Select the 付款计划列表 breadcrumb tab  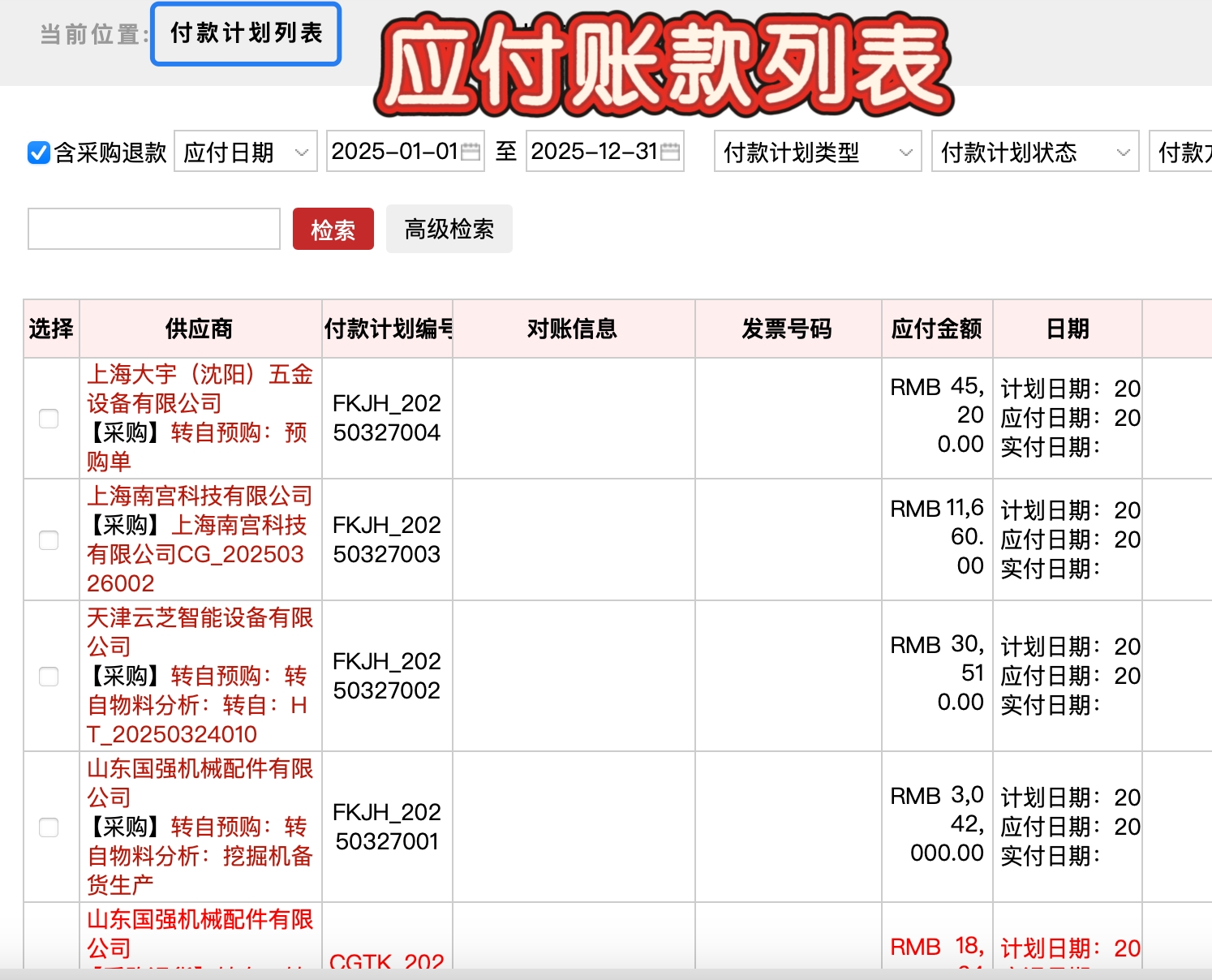246,33
